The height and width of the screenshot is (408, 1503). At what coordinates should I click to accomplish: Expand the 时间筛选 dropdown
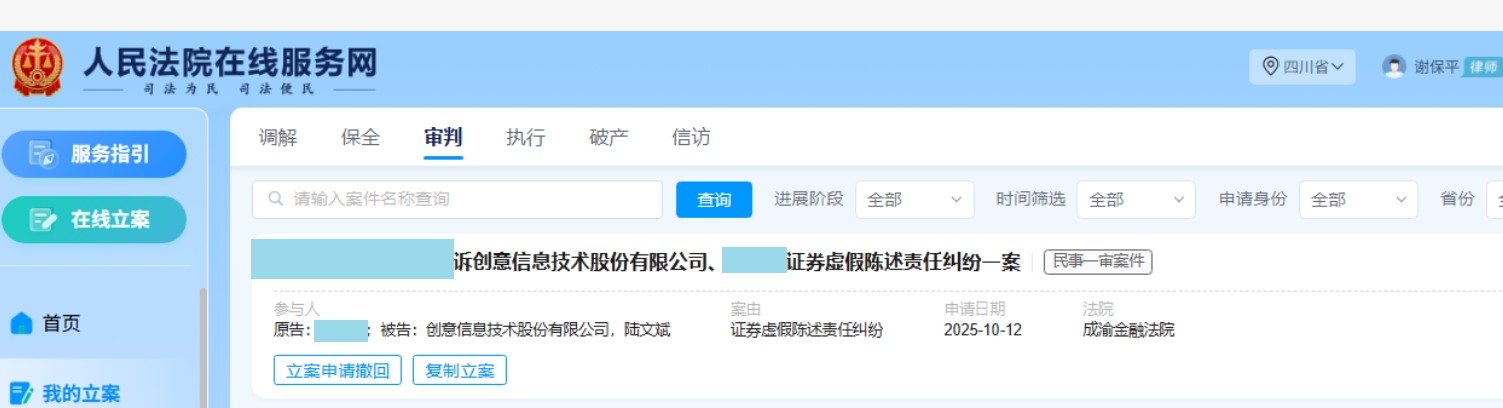[1136, 199]
